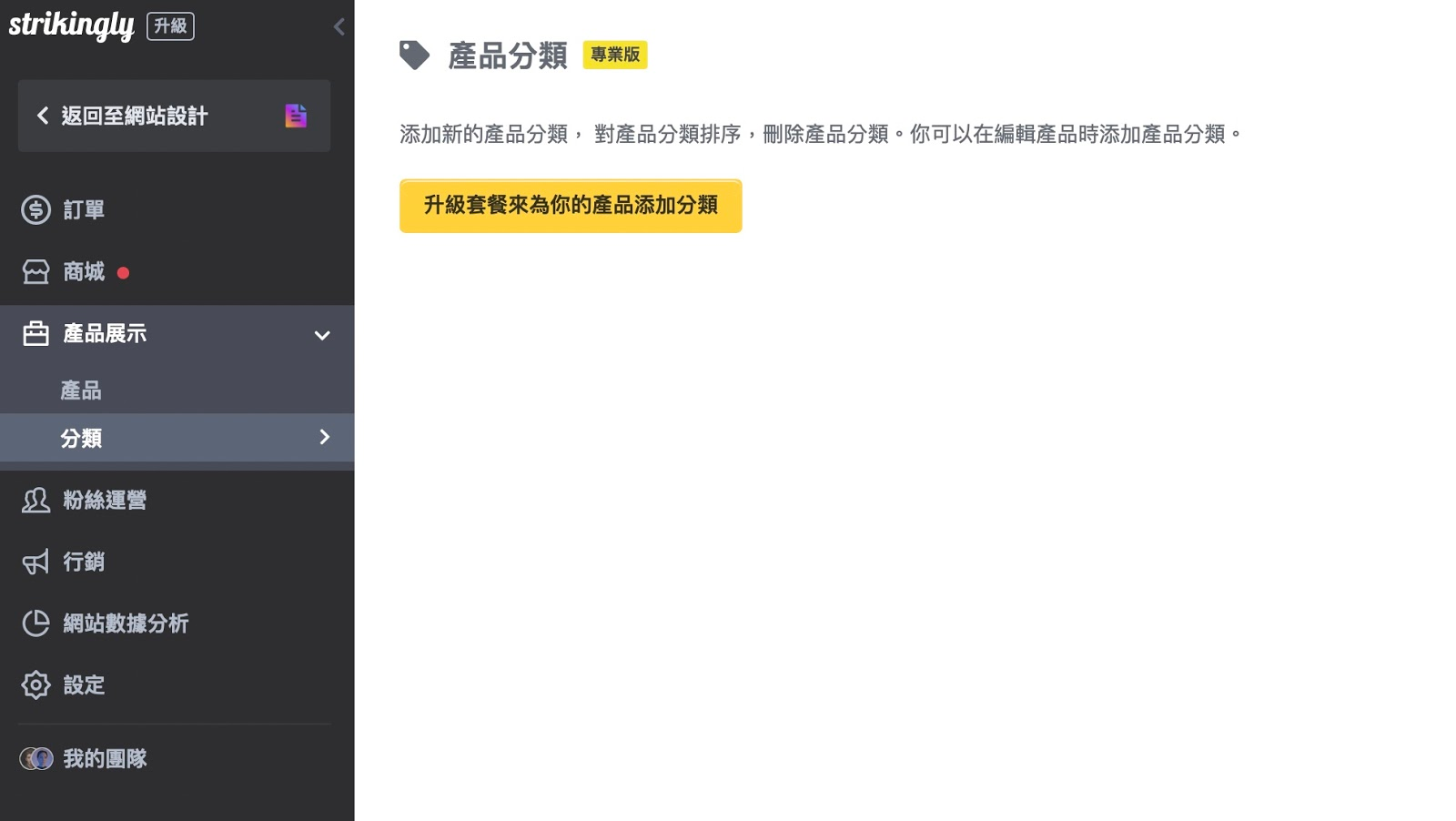Select the 商城 storefront icon

pos(35,270)
